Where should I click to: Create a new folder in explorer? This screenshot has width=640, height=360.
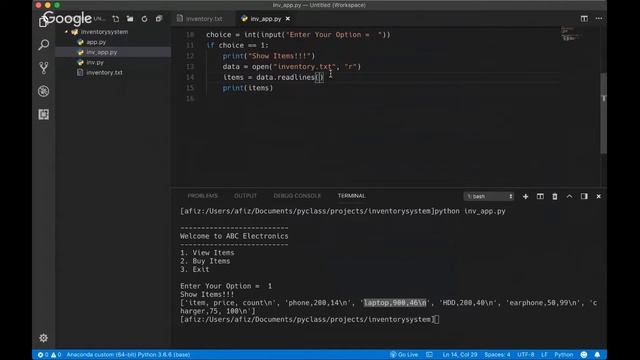point(130,19)
